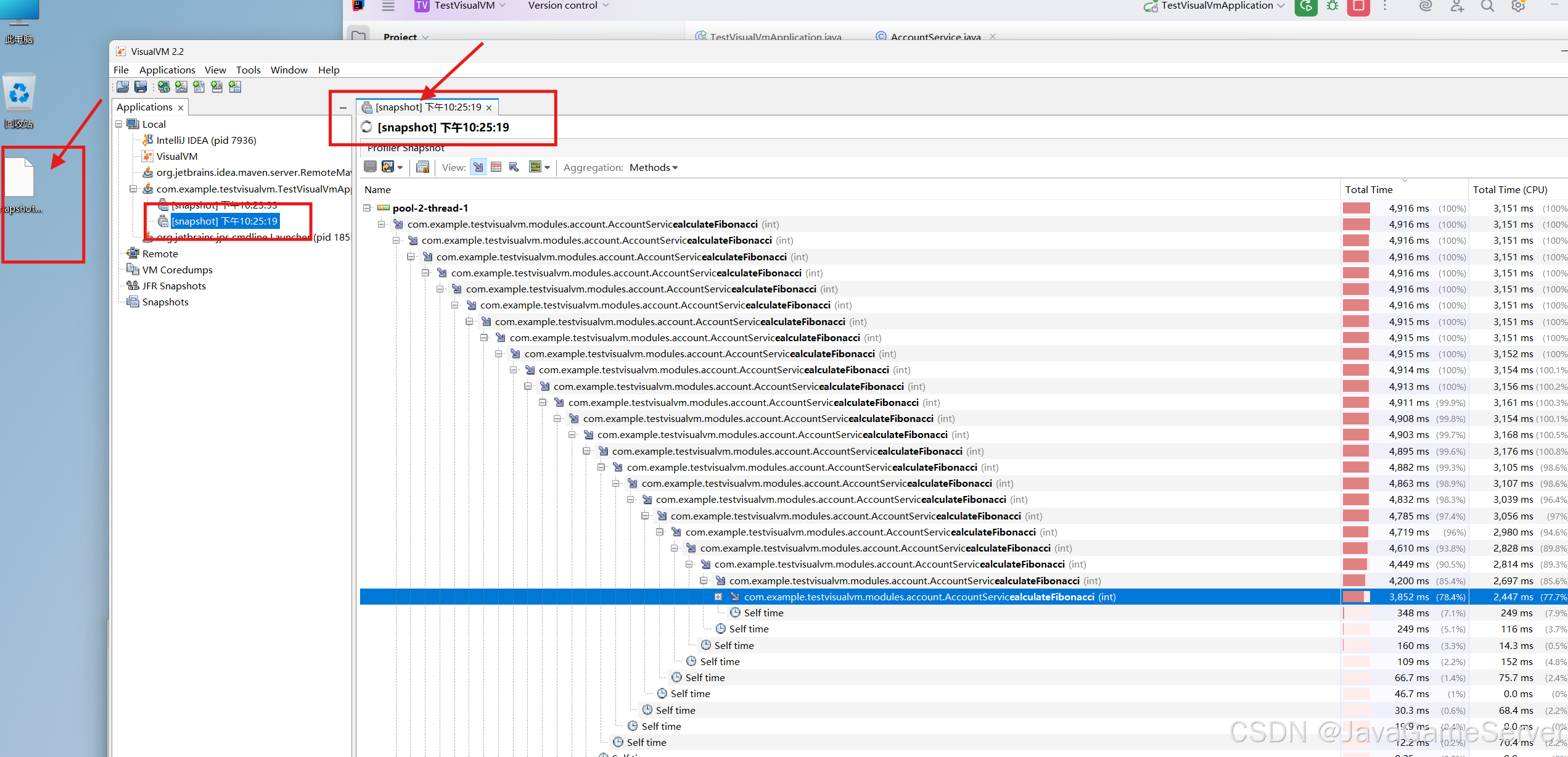Screen dimensions: 1568x757
Task: Open IntelliJ Debug bug icon
Action: click(1332, 6)
